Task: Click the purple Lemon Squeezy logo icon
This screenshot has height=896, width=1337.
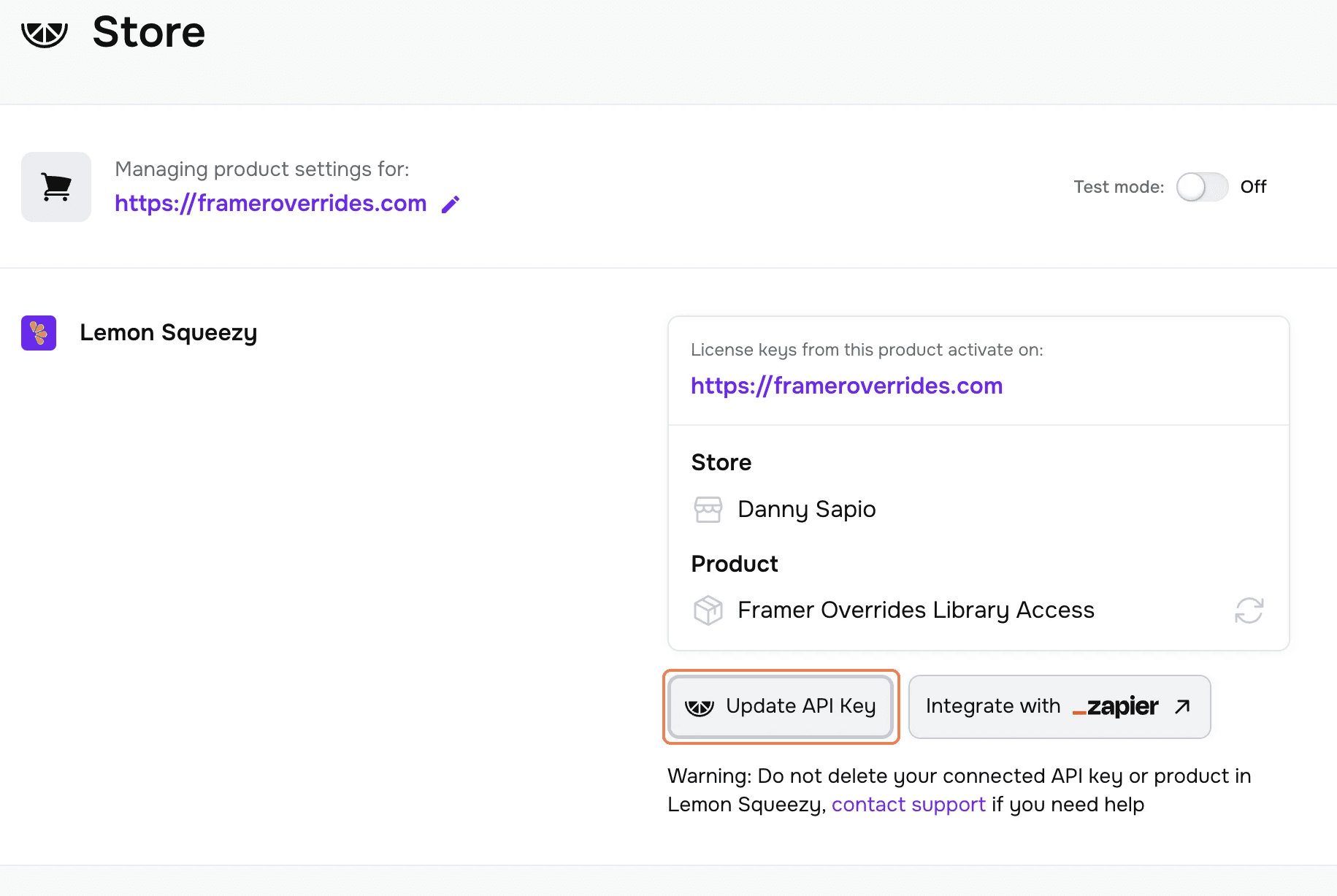Action: [x=39, y=333]
